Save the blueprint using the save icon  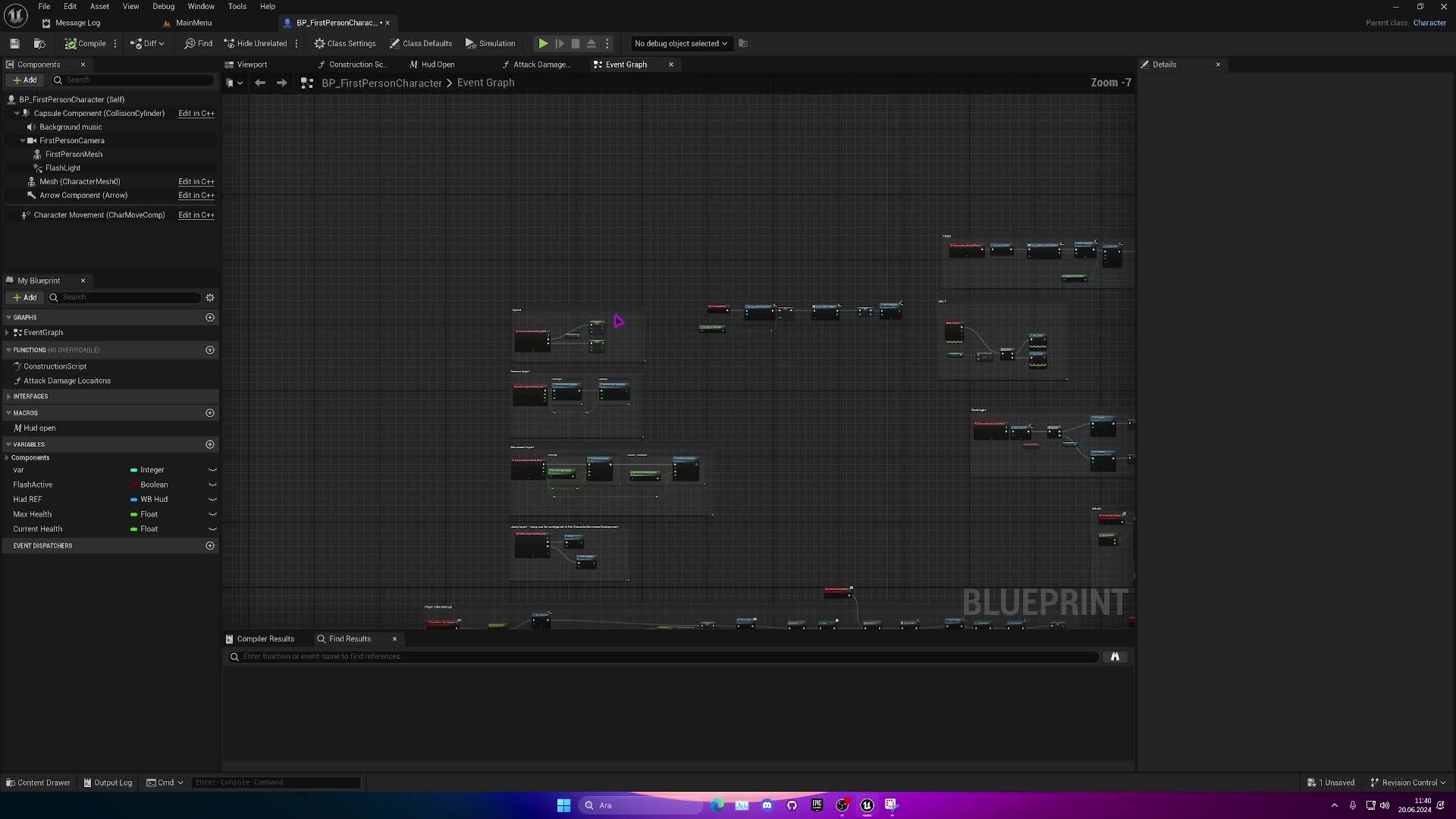pyautogui.click(x=14, y=43)
